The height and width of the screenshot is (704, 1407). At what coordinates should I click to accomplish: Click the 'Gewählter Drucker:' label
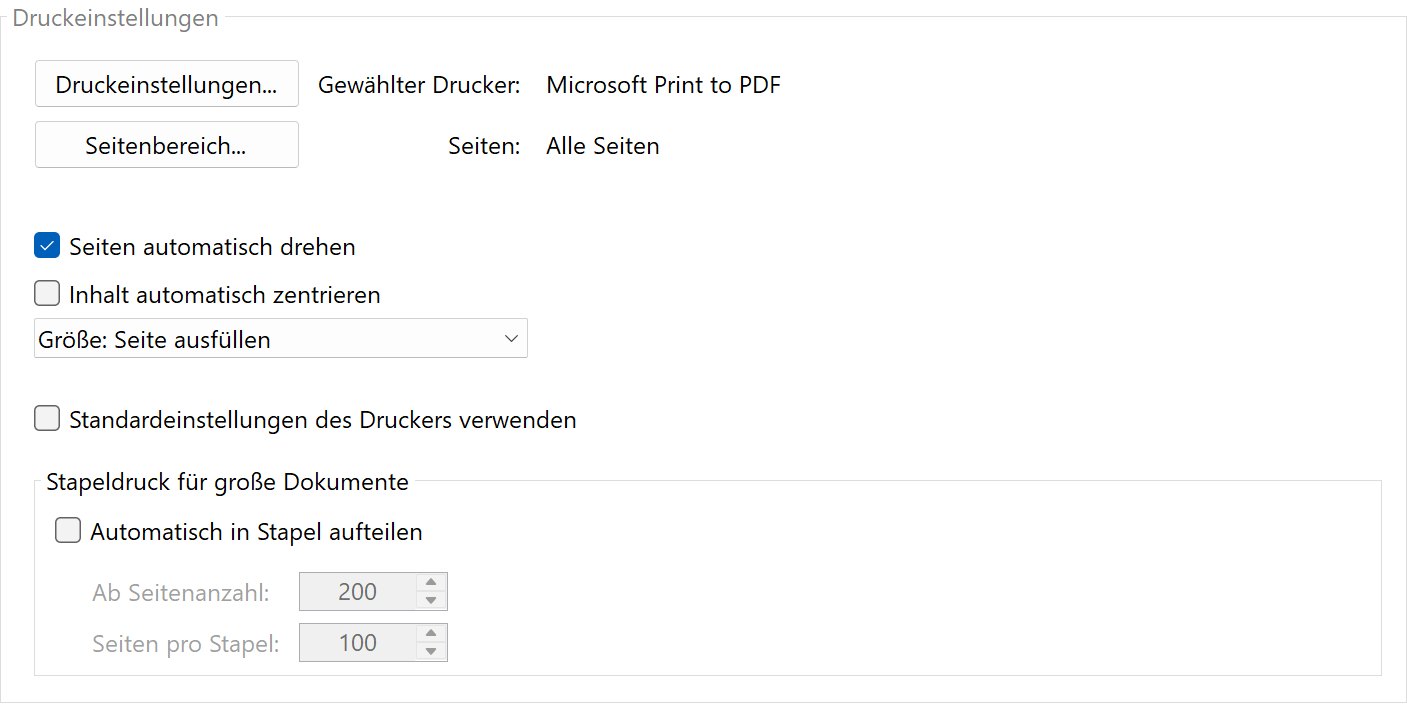pos(419,85)
